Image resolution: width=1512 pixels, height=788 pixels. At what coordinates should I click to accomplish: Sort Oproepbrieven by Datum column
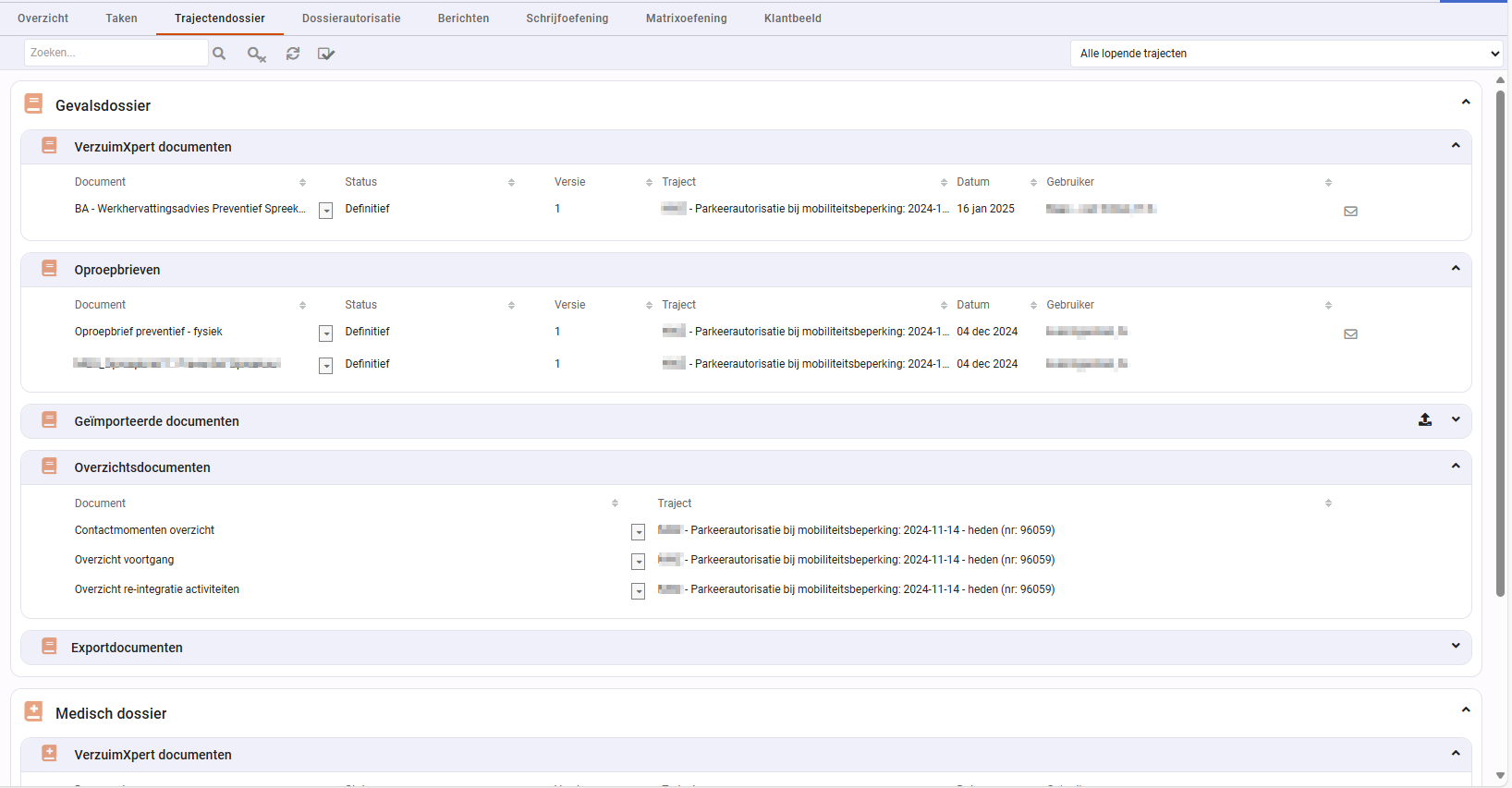pyautogui.click(x=1034, y=306)
